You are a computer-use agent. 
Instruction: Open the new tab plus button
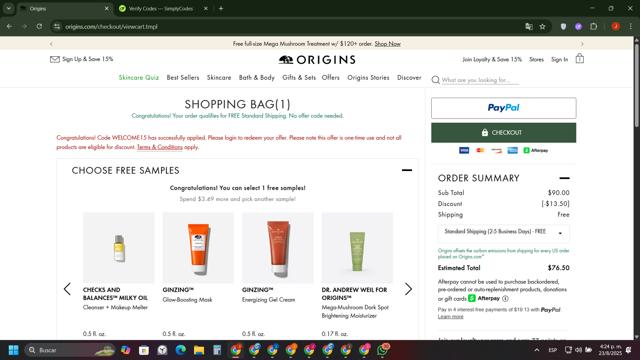[x=221, y=8]
